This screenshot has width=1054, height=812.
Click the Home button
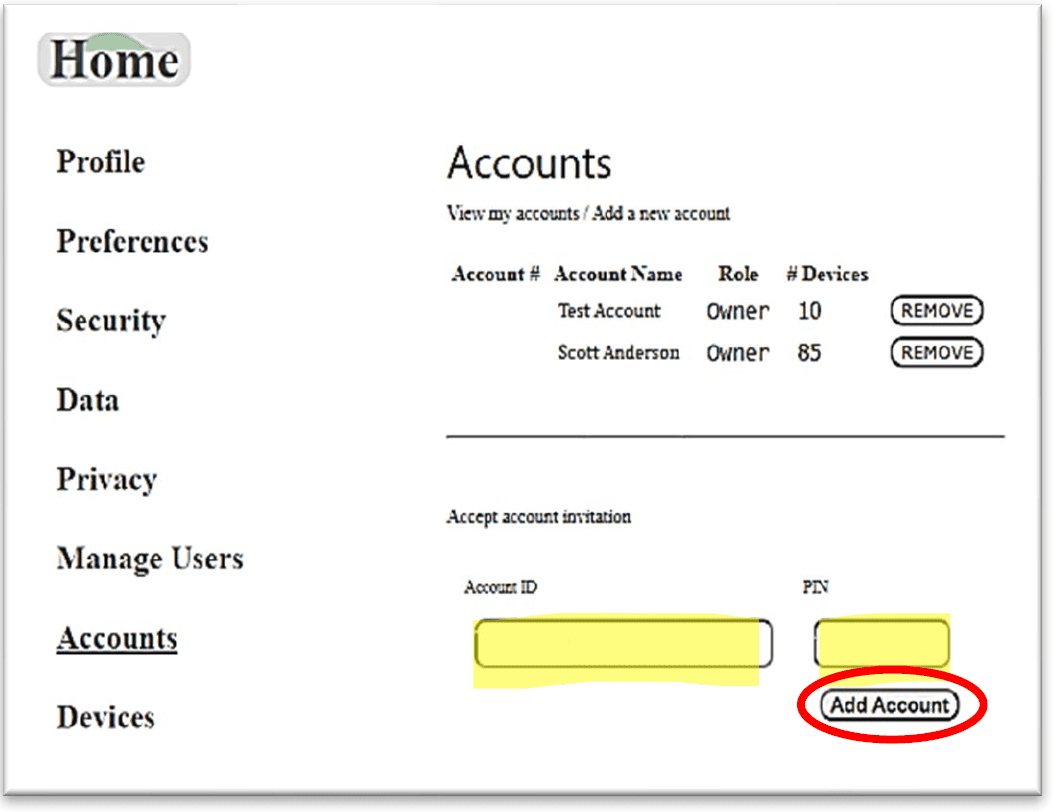(112, 60)
